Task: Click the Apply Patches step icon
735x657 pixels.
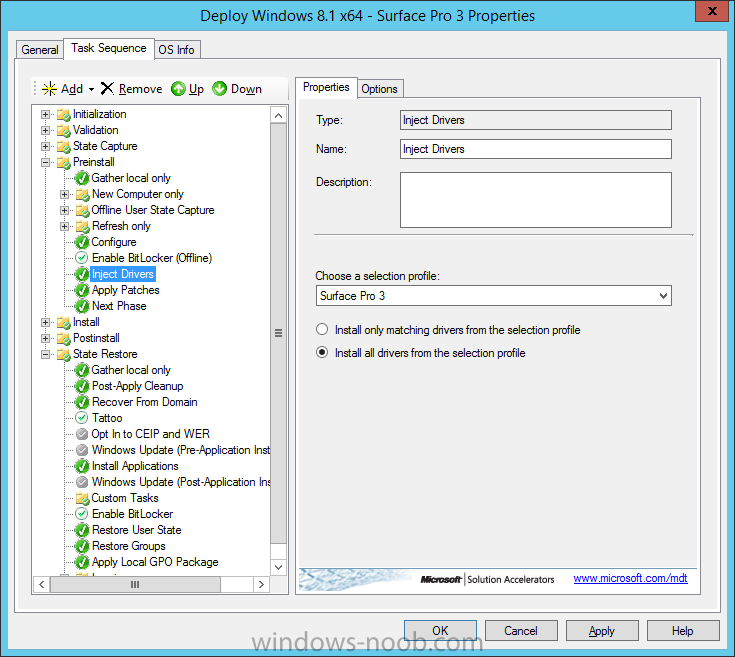Action: (x=82, y=290)
